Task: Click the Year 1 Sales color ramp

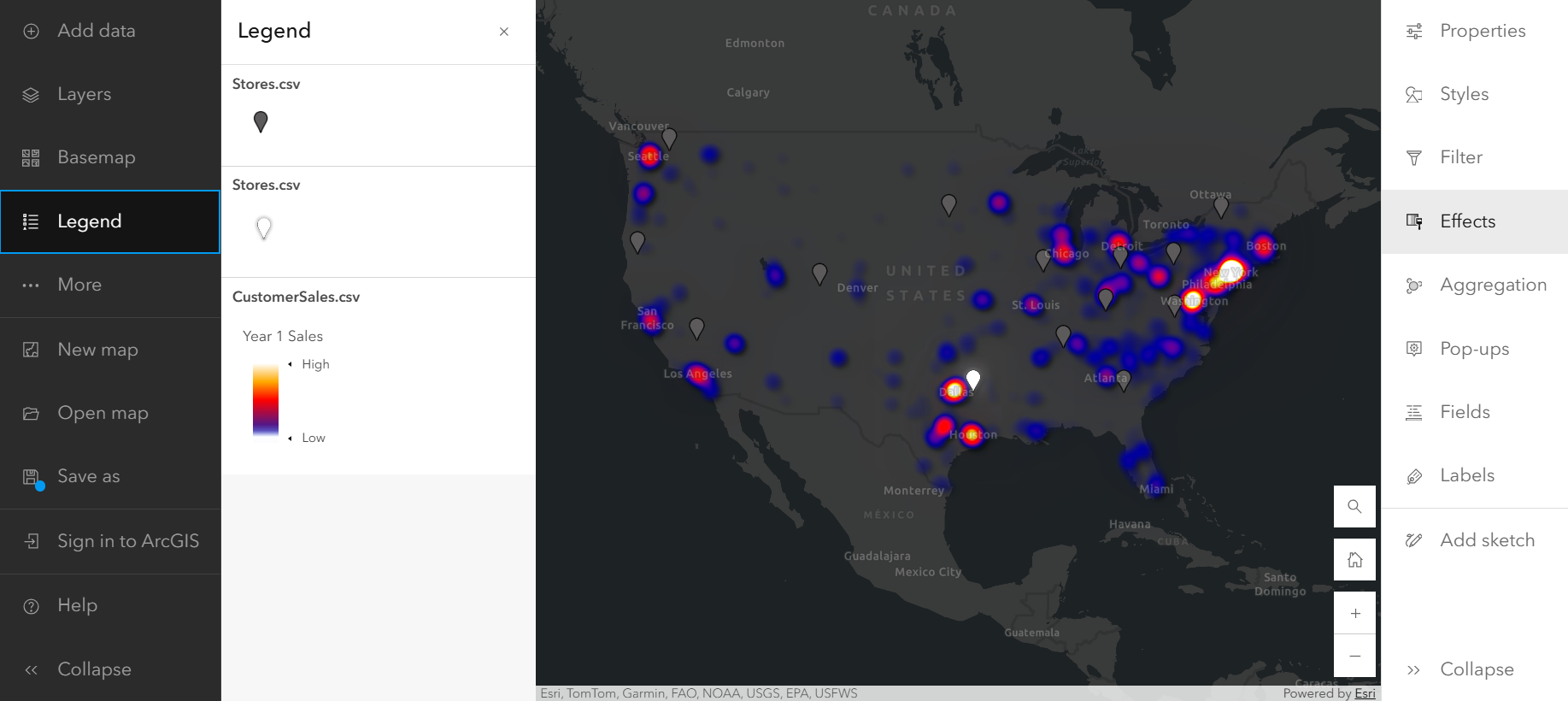Action: [x=266, y=401]
